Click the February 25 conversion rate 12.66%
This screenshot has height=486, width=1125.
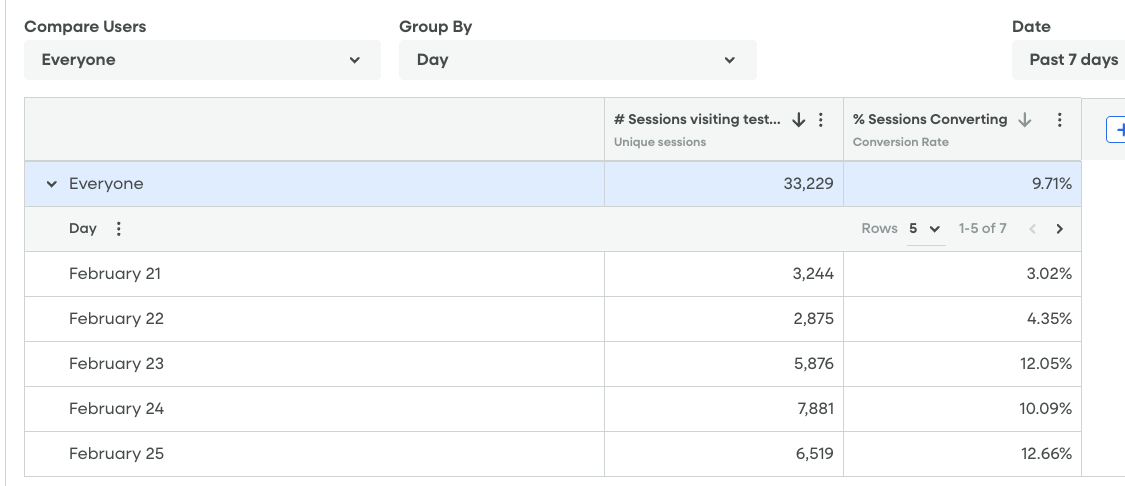pos(1046,454)
